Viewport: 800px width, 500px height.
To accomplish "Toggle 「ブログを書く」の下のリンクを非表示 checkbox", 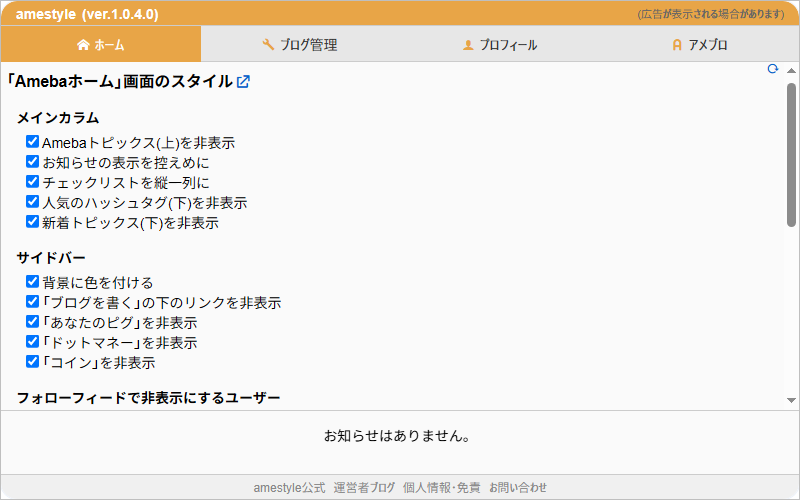I will click(x=32, y=302).
